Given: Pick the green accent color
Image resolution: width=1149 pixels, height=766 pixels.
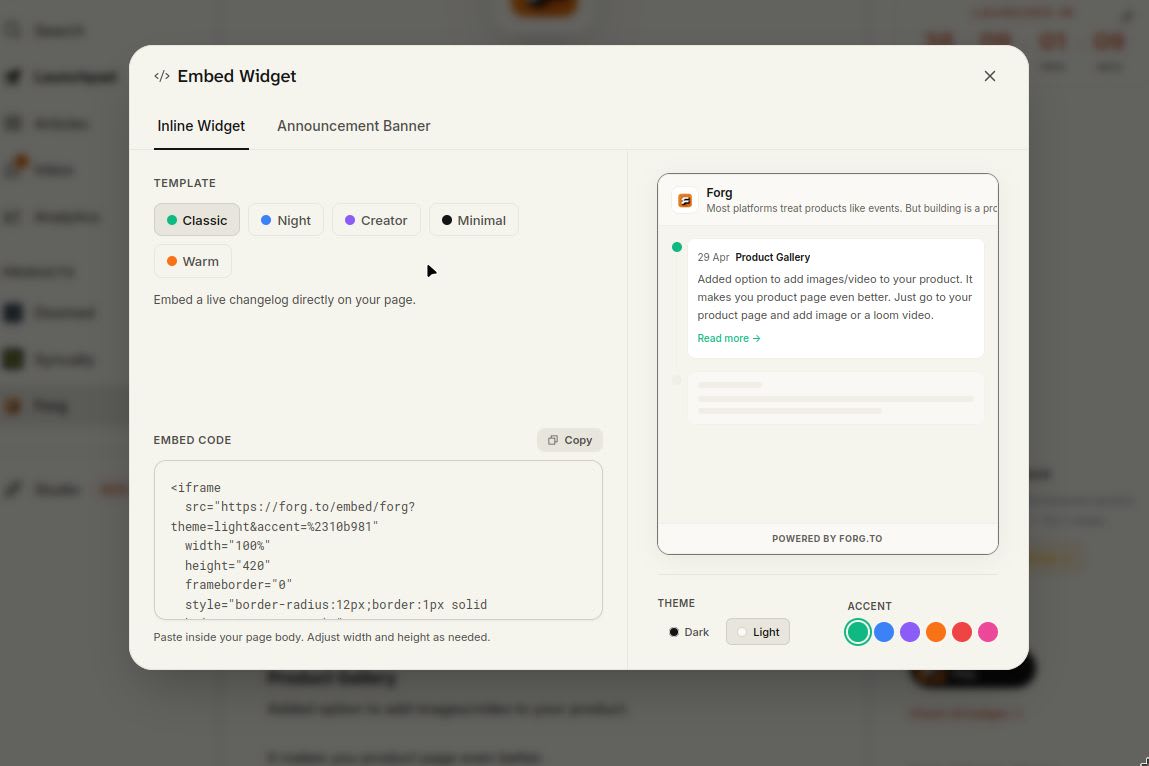Looking at the screenshot, I should 857,632.
